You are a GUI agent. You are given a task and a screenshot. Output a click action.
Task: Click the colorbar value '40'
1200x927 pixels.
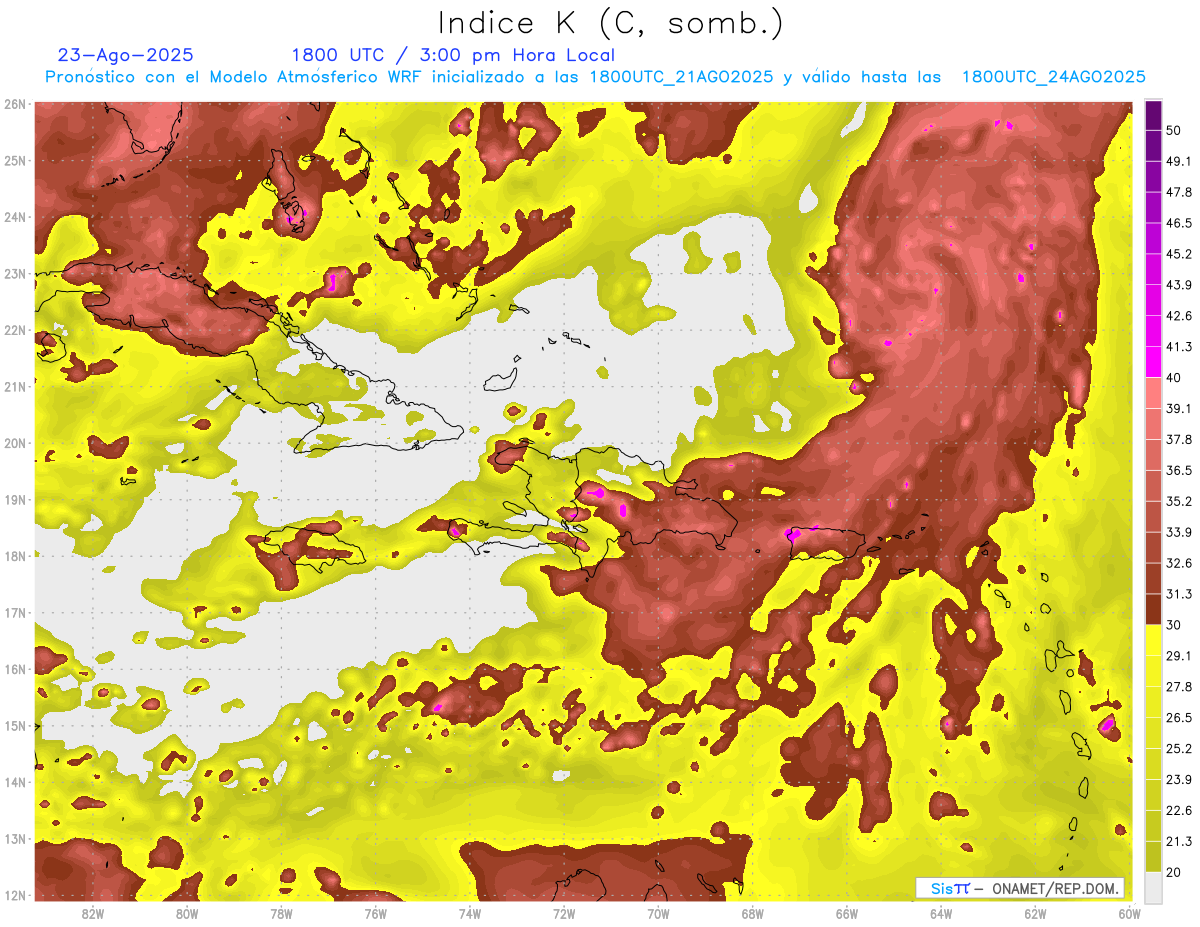click(x=1174, y=378)
